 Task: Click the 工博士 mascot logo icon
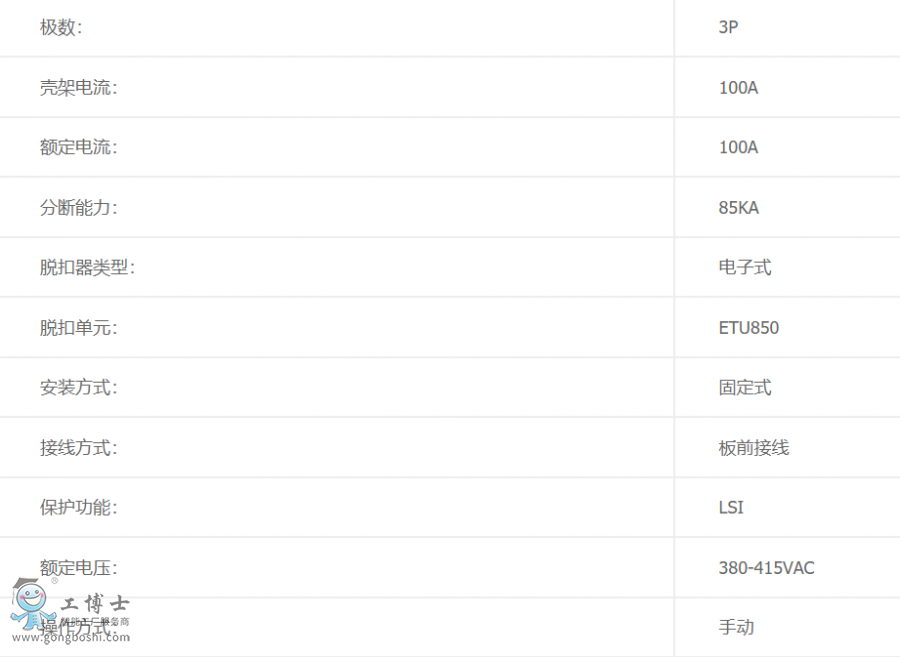tap(32, 604)
